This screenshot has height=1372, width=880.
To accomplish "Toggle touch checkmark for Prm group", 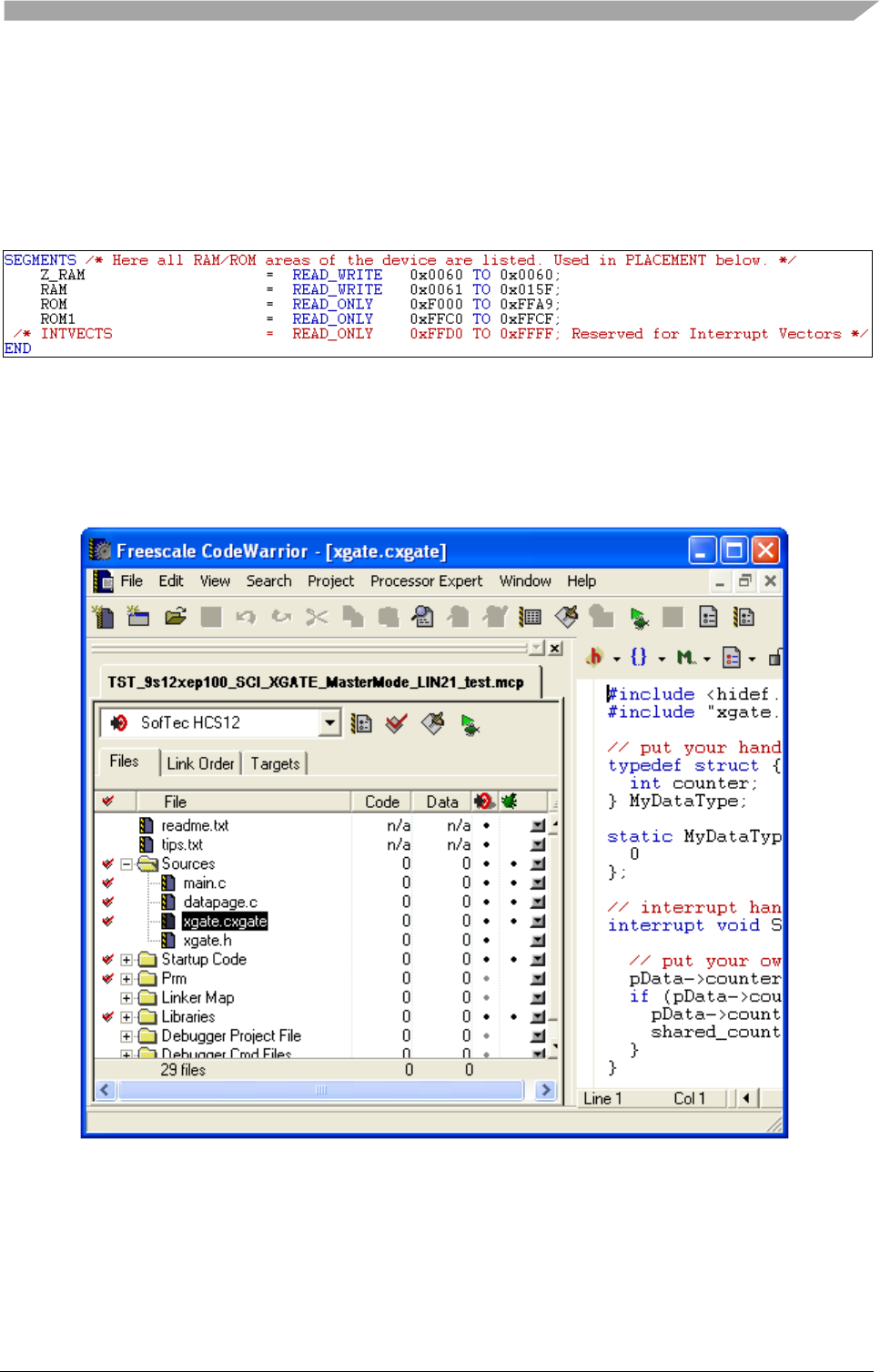I will 108,978.
